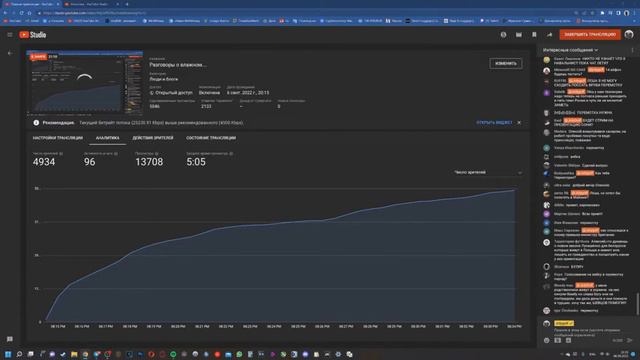Screen dimensions: 640x360
Task: Click help icon next to 4934 viewers label
Action: click(x=61, y=153)
